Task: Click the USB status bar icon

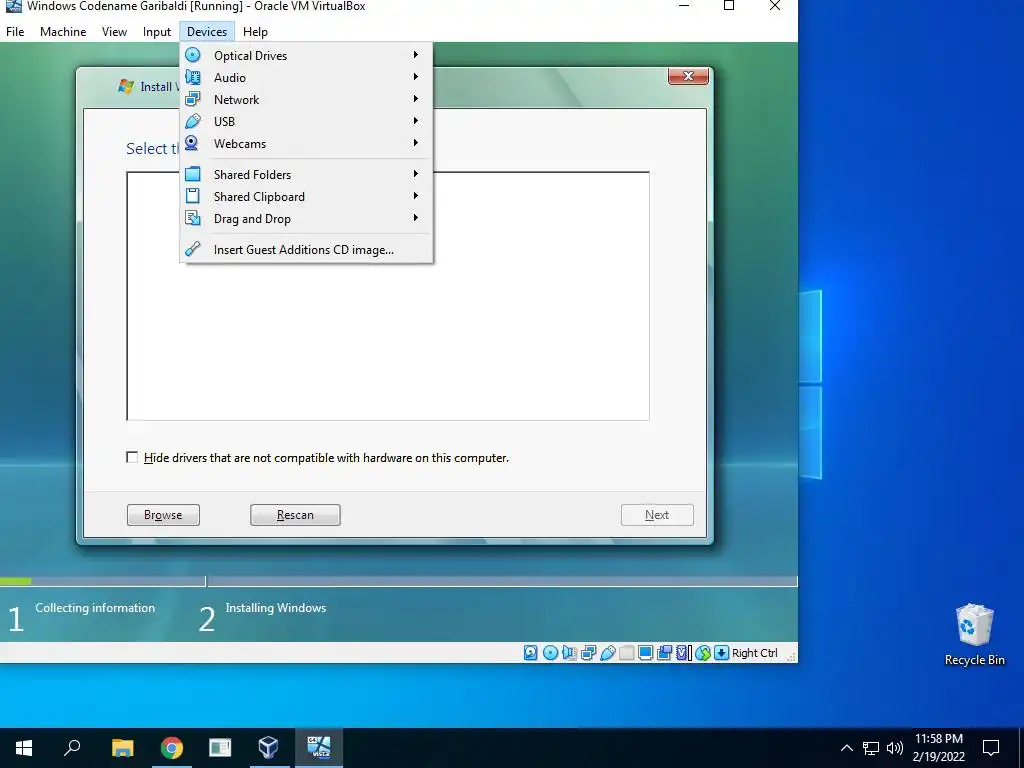Action: tap(607, 652)
